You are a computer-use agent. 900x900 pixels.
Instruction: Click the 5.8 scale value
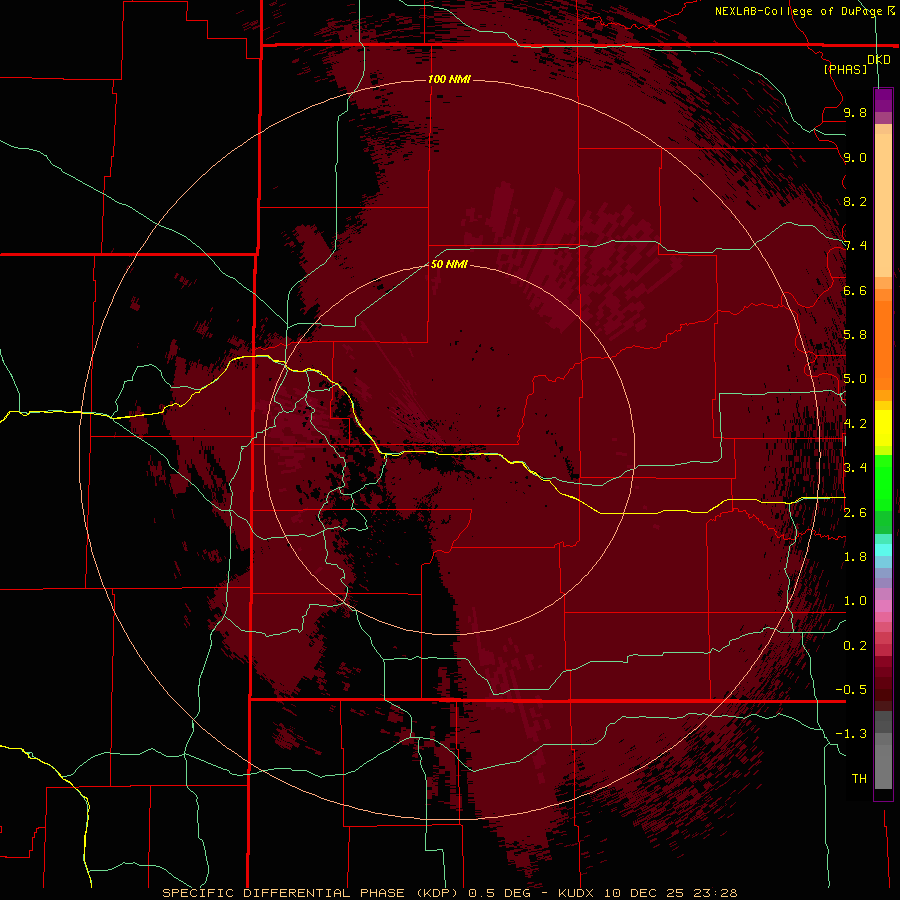point(855,335)
